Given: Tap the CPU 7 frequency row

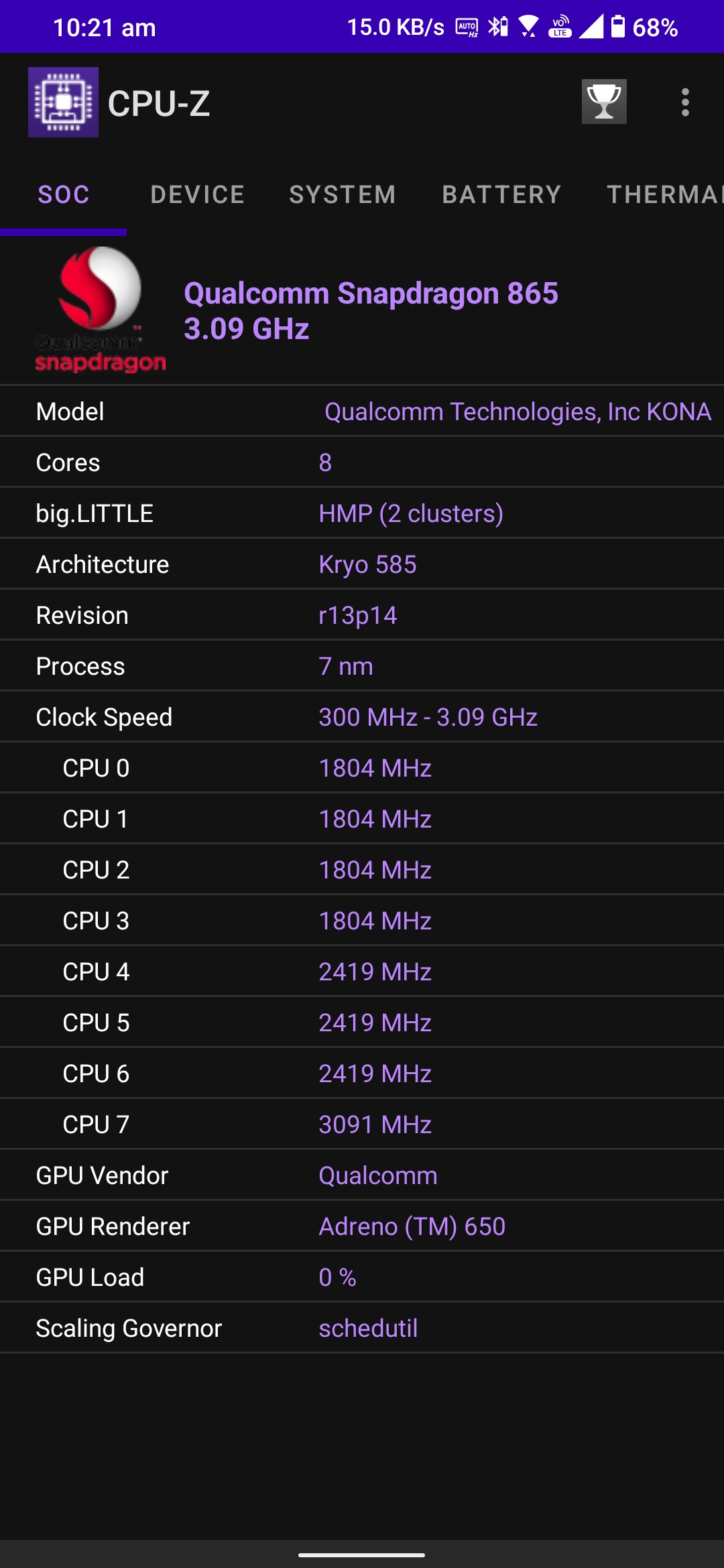Looking at the screenshot, I should pos(362,1124).
